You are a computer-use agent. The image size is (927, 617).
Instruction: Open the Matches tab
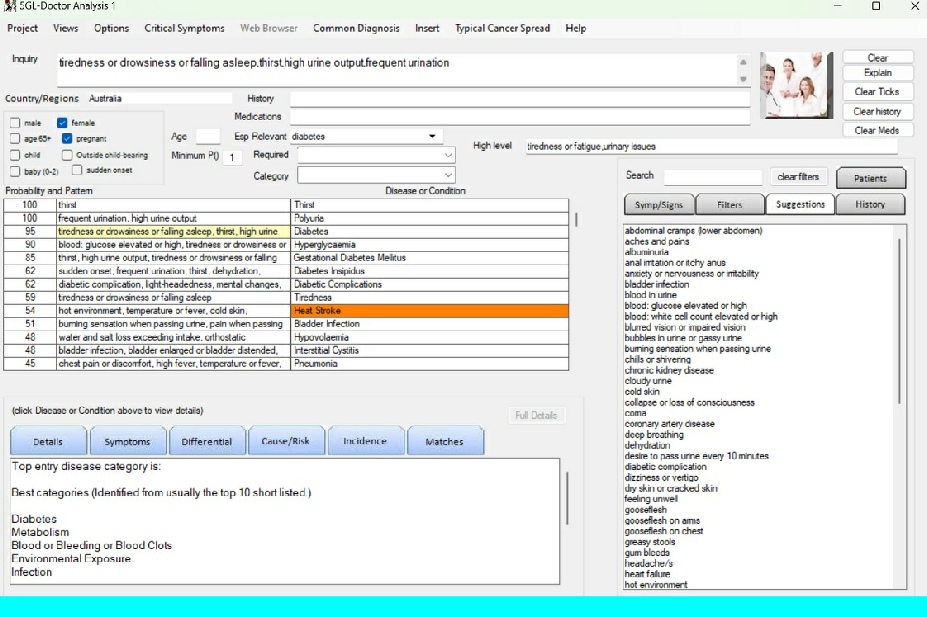tap(445, 441)
